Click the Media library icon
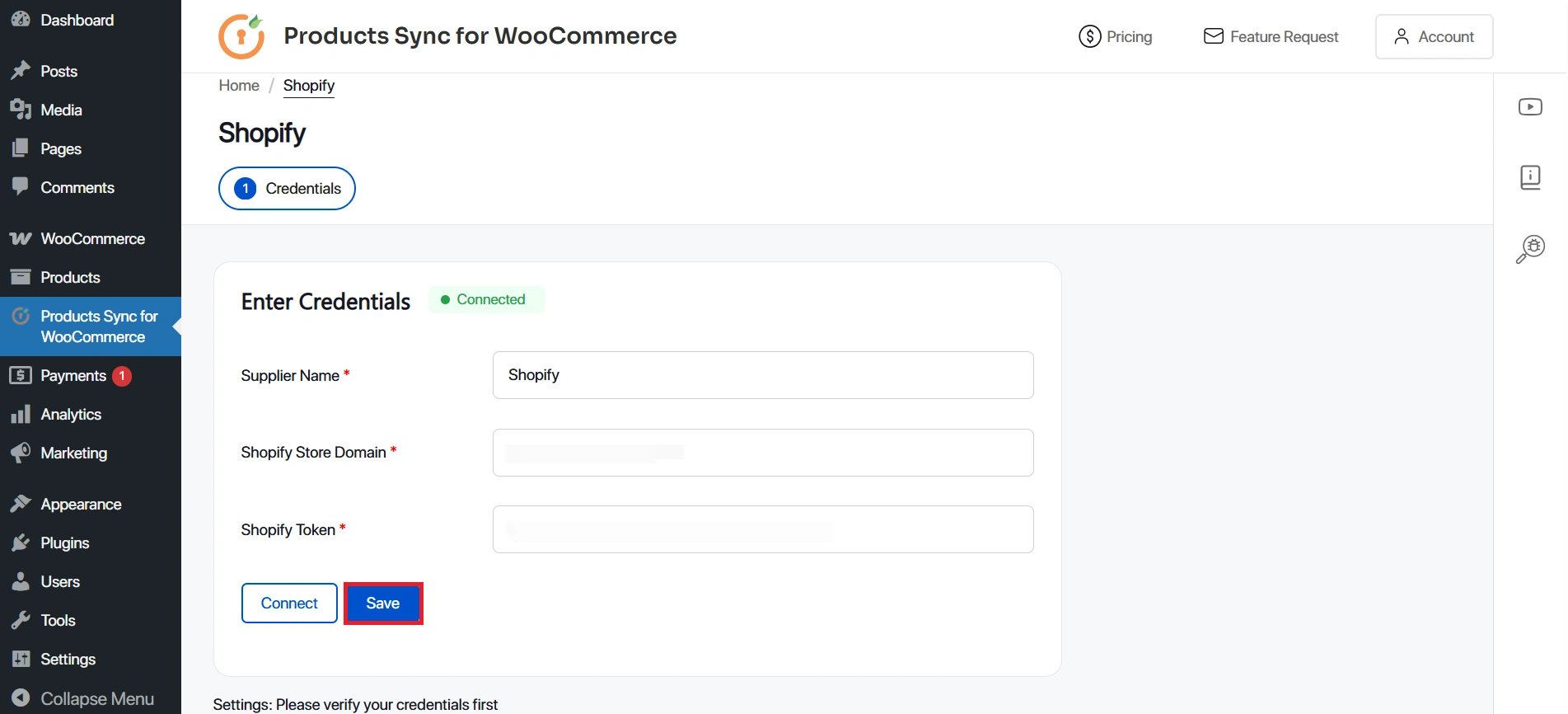The image size is (1568, 714). pyautogui.click(x=21, y=110)
